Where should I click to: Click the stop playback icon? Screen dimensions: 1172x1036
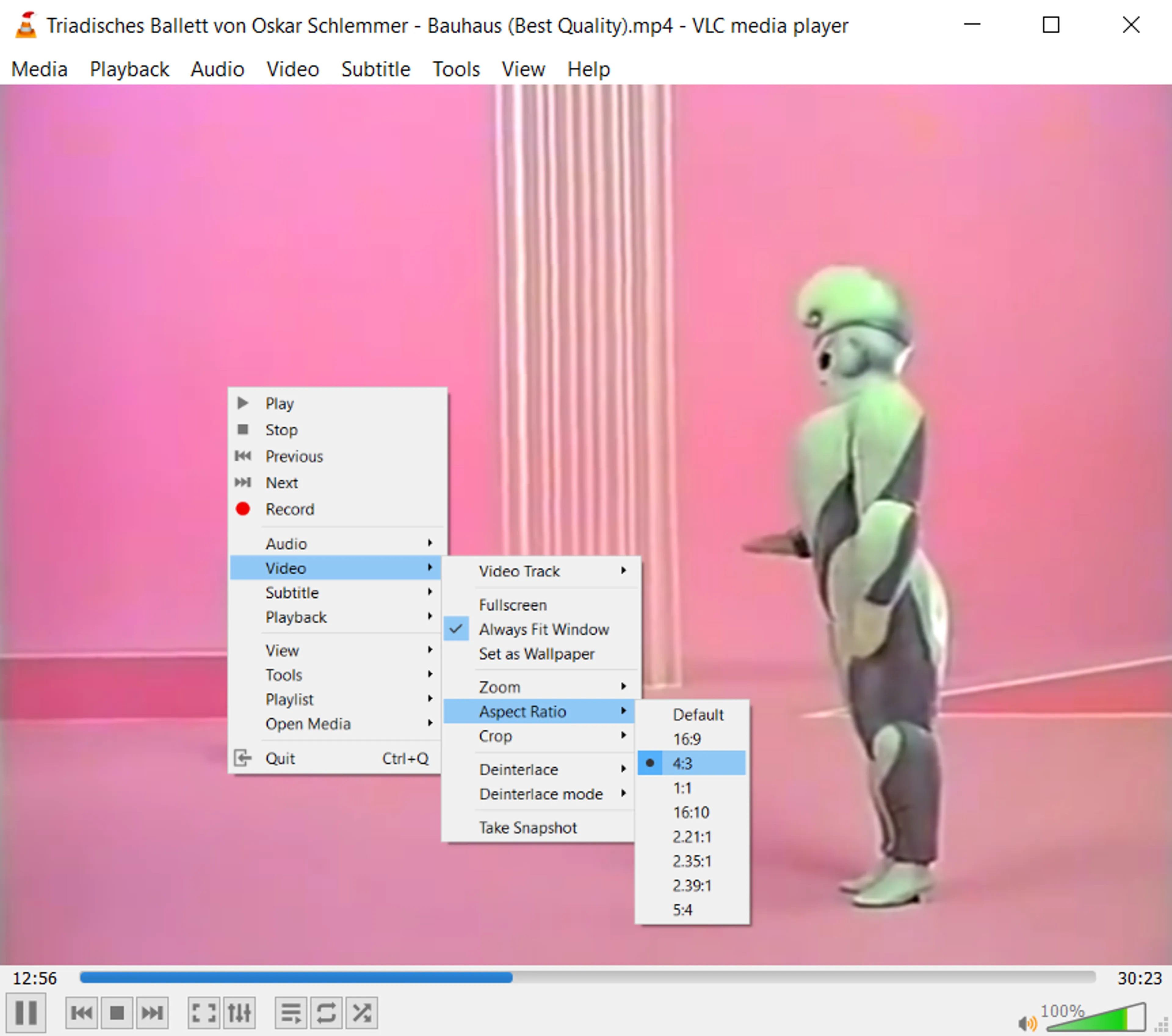pos(117,1012)
